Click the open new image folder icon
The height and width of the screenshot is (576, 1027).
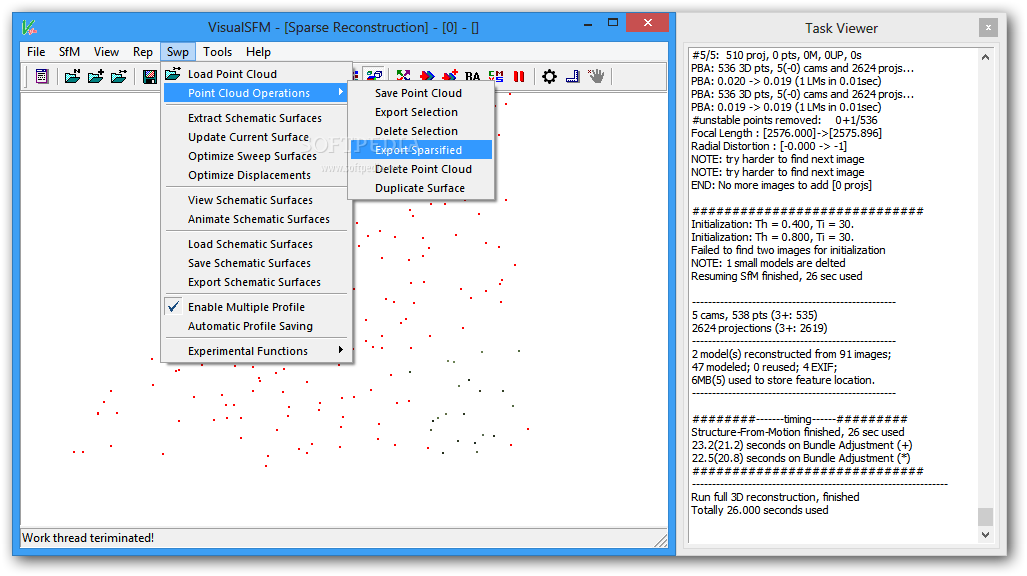72,76
